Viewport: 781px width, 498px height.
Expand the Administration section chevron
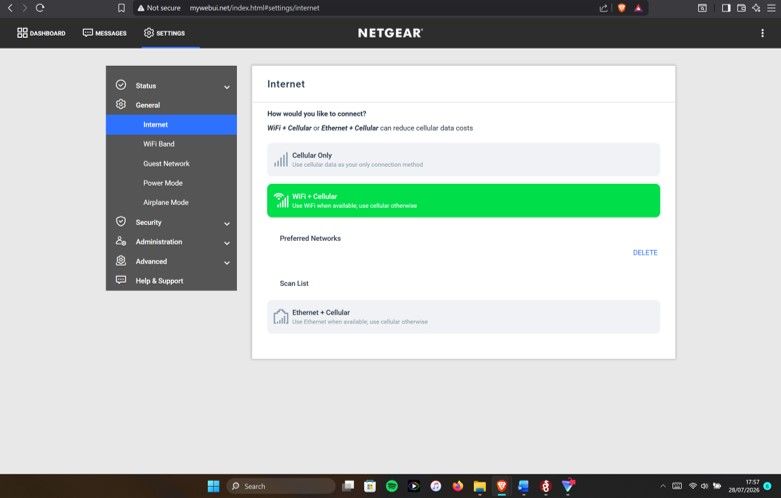pyautogui.click(x=227, y=244)
